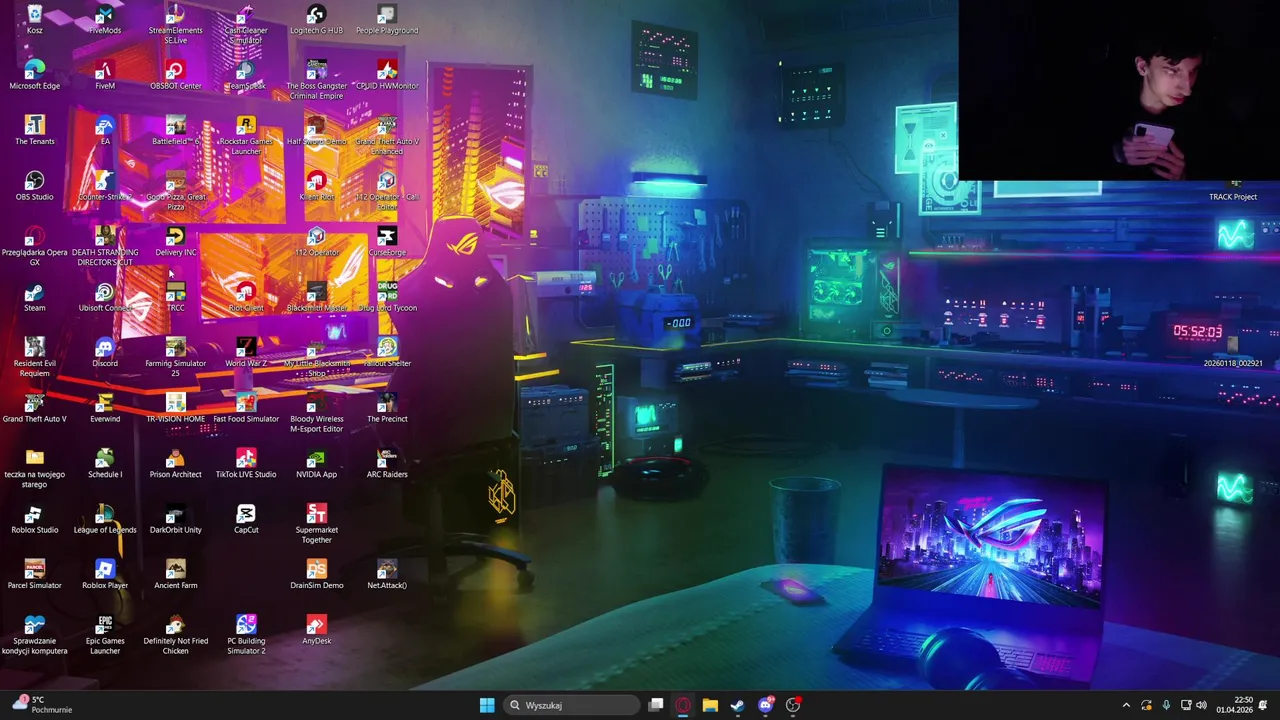Select Logitech G HUB shortcut
Screen dimensions: 1280x720
[317, 19]
